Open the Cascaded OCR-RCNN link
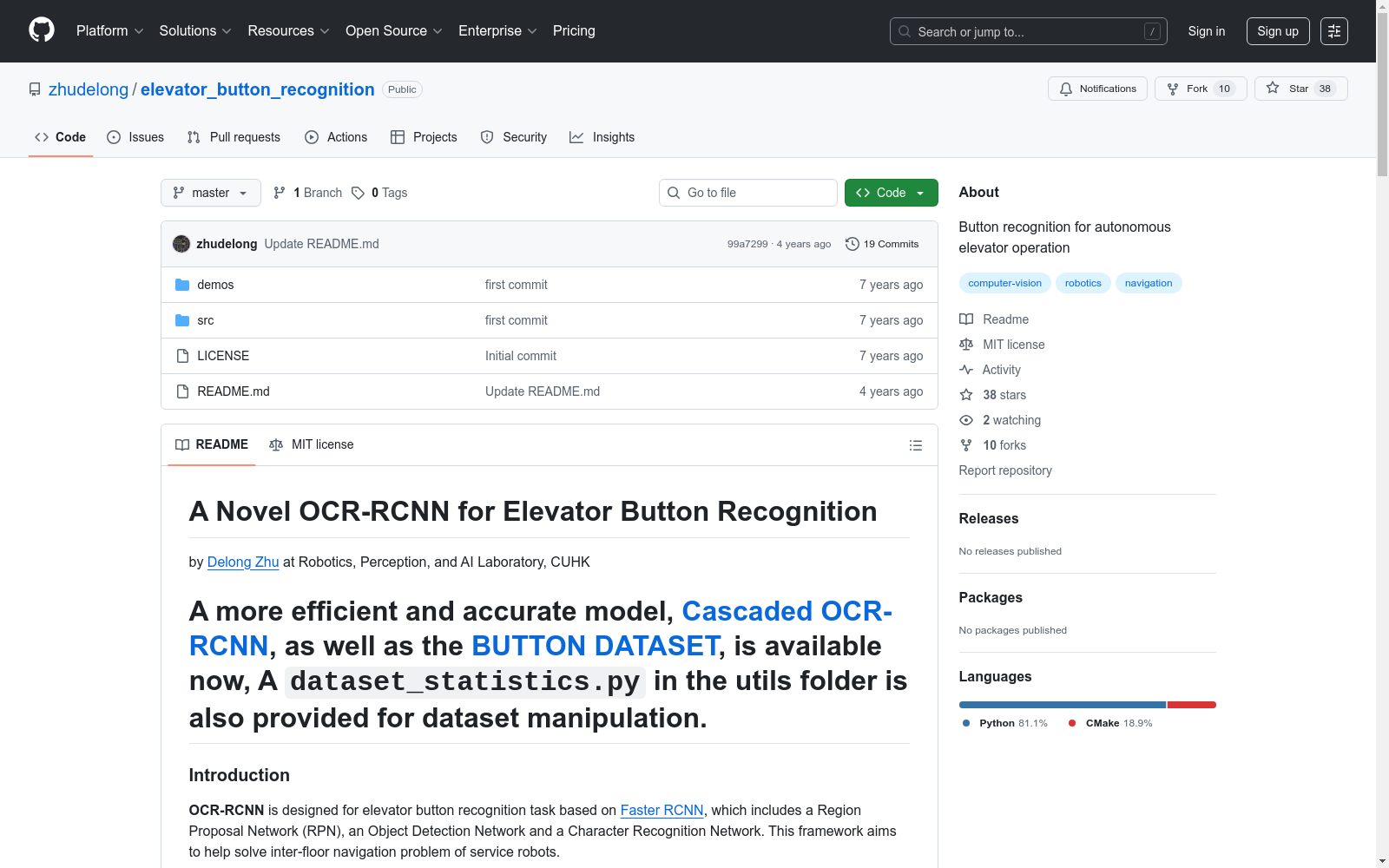Image resolution: width=1389 pixels, height=868 pixels. (787, 612)
